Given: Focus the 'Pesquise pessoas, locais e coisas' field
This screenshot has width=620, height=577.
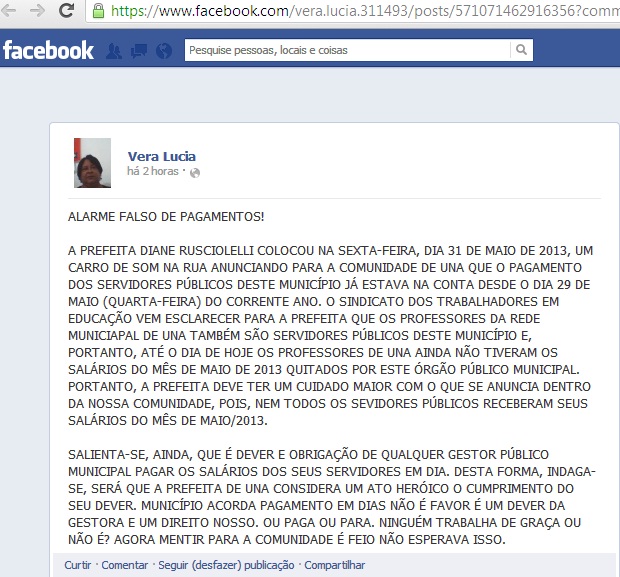Looking at the screenshot, I should coord(348,50).
